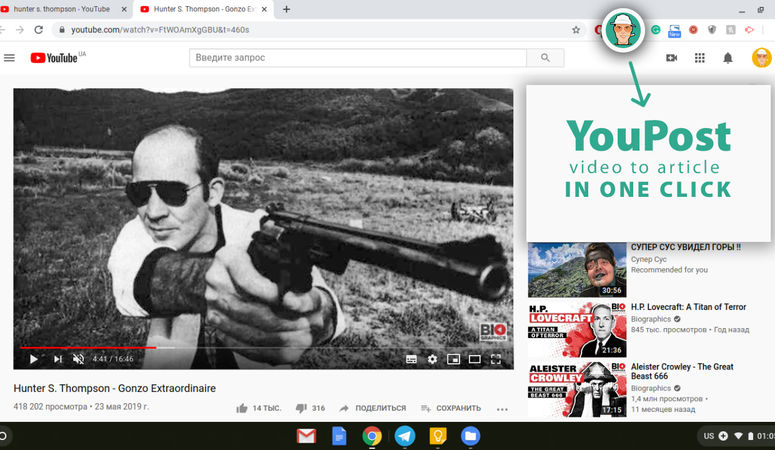
Task: Click the magnifier search button
Action: click(x=545, y=58)
